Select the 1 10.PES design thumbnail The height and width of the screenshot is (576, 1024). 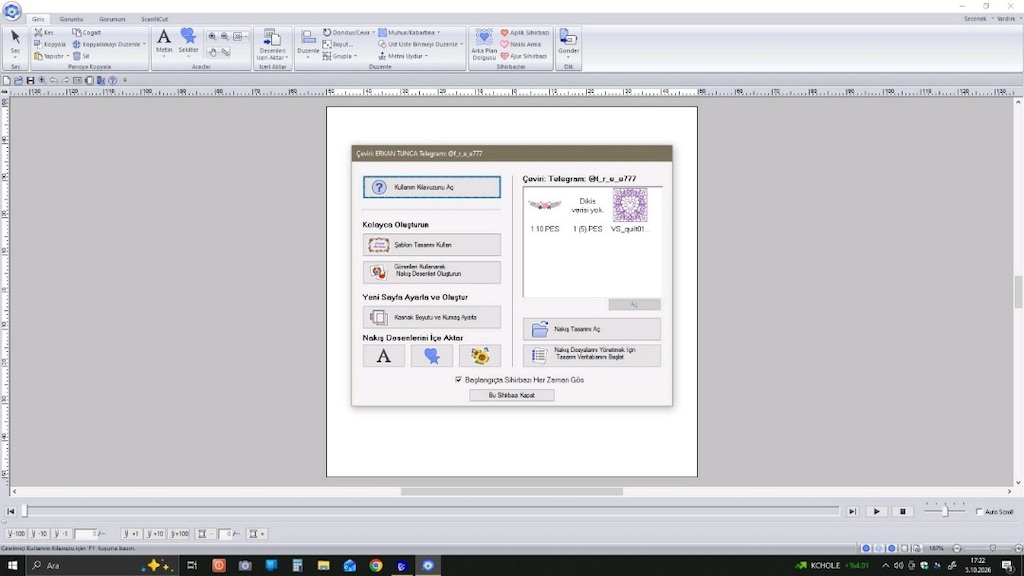[x=545, y=210]
